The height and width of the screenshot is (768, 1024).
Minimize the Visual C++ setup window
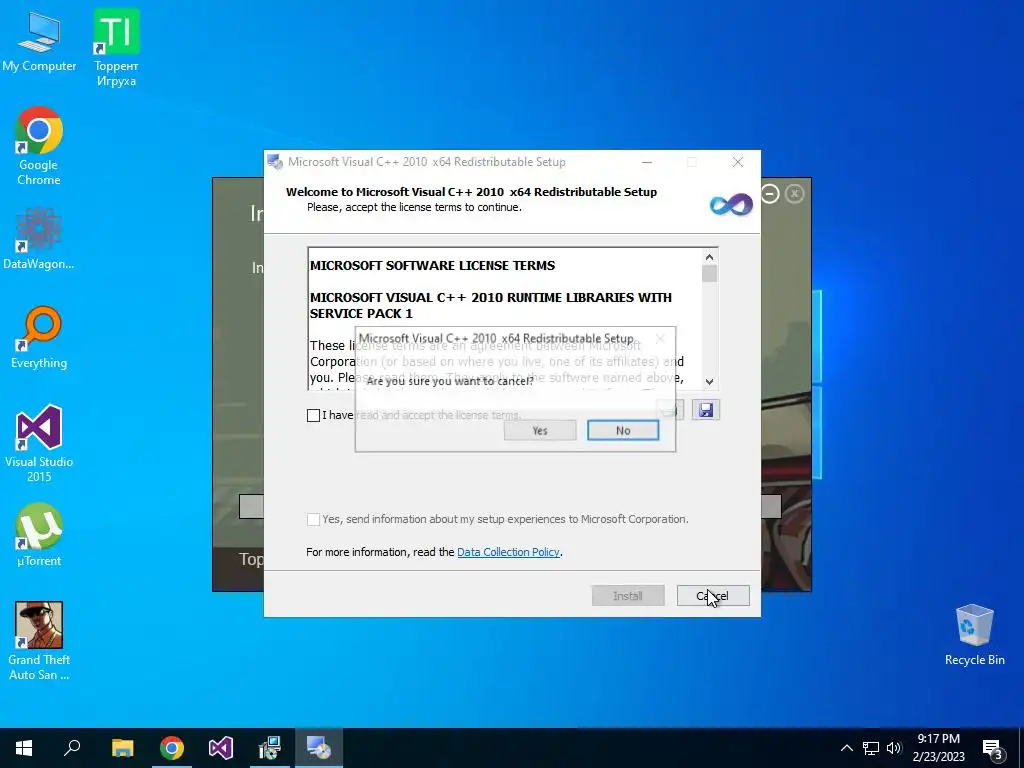point(647,162)
